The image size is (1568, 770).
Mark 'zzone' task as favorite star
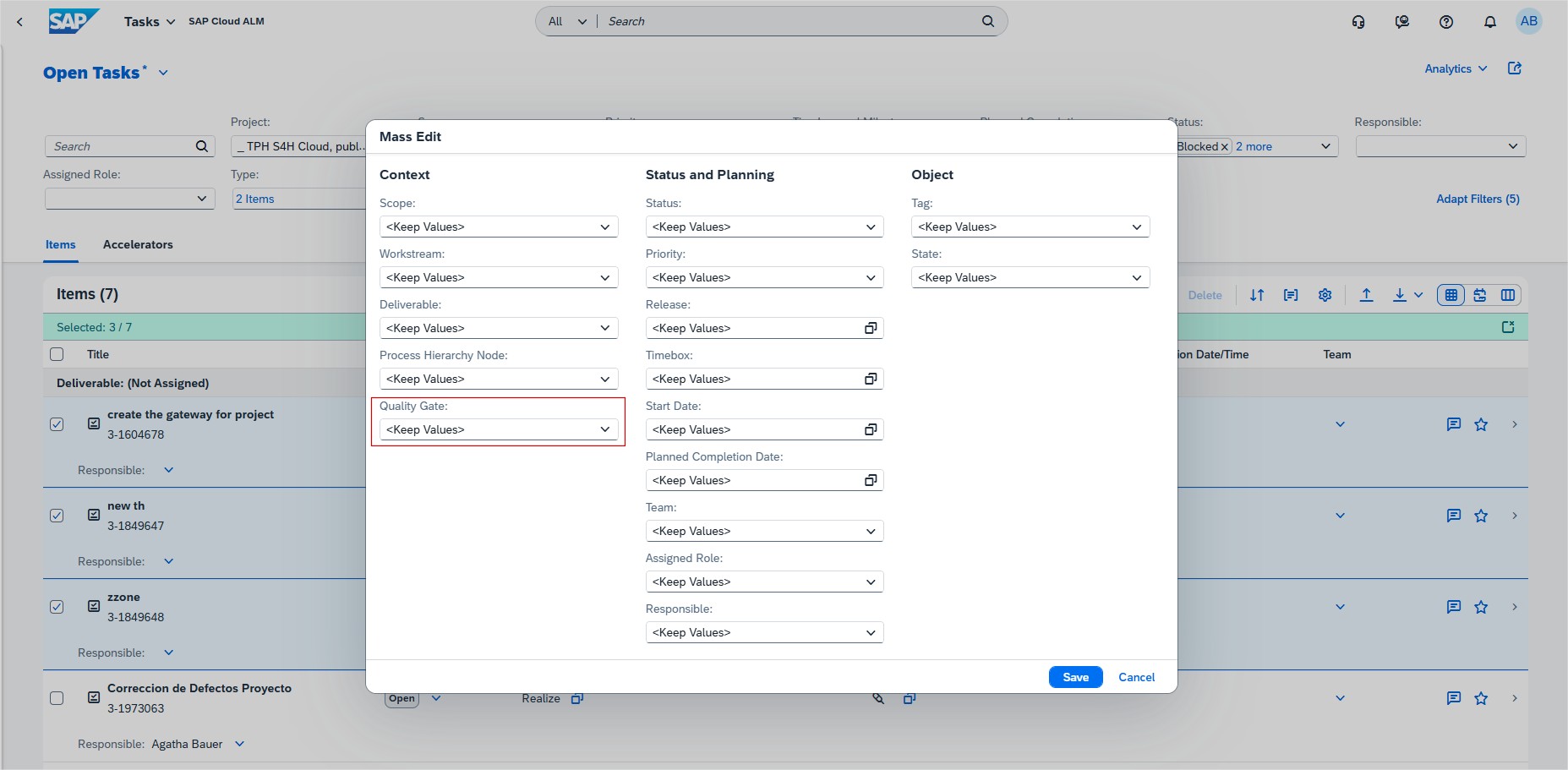(1480, 607)
